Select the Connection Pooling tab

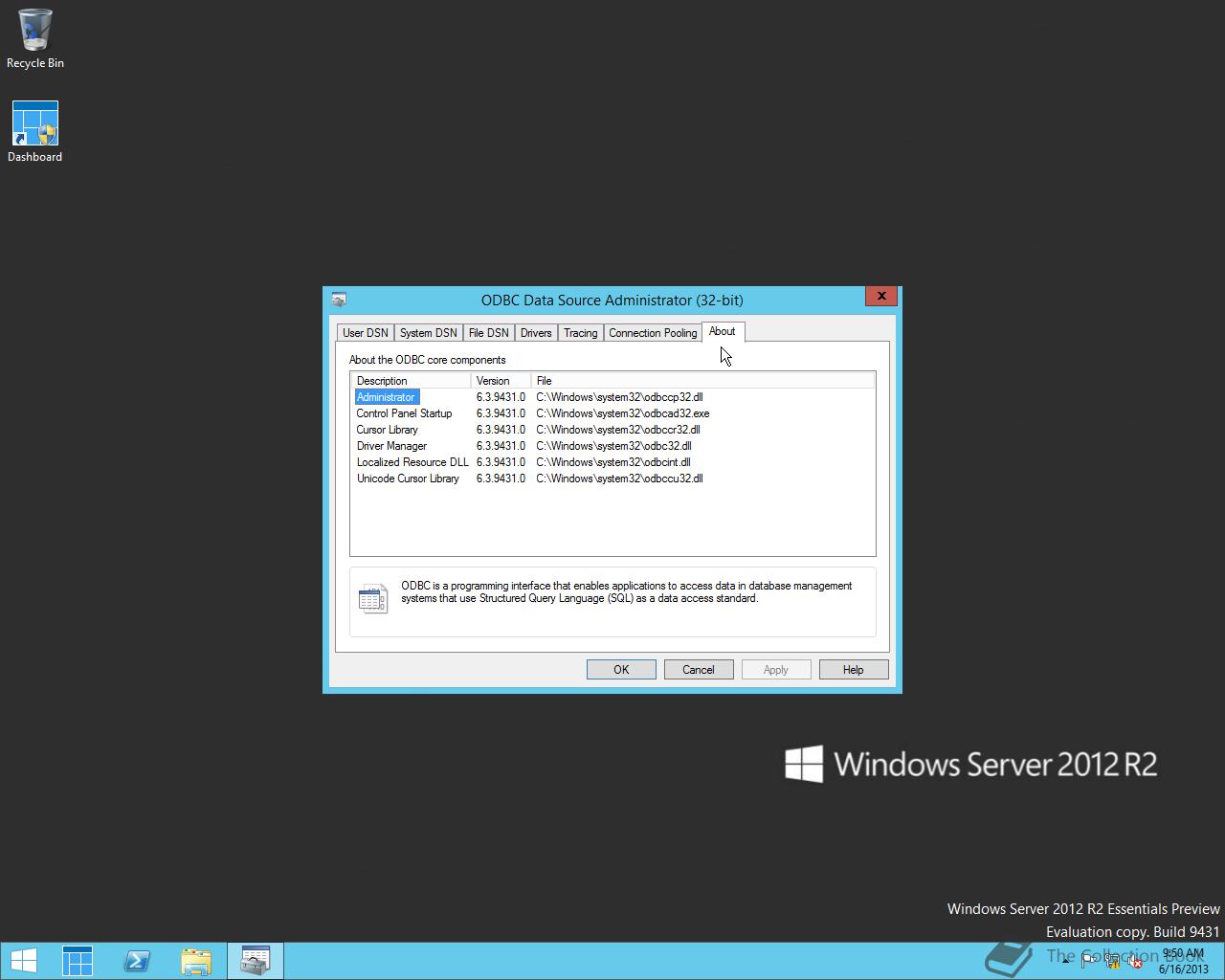653,333
